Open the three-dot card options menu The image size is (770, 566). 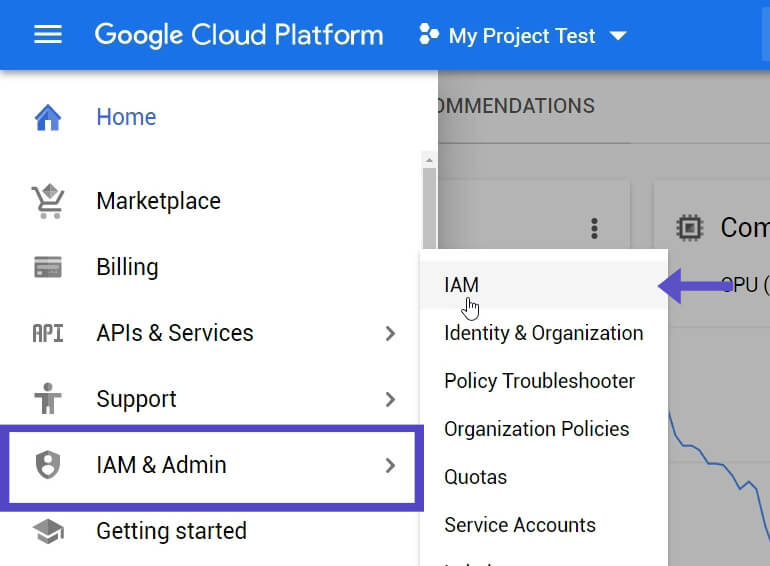tap(594, 228)
